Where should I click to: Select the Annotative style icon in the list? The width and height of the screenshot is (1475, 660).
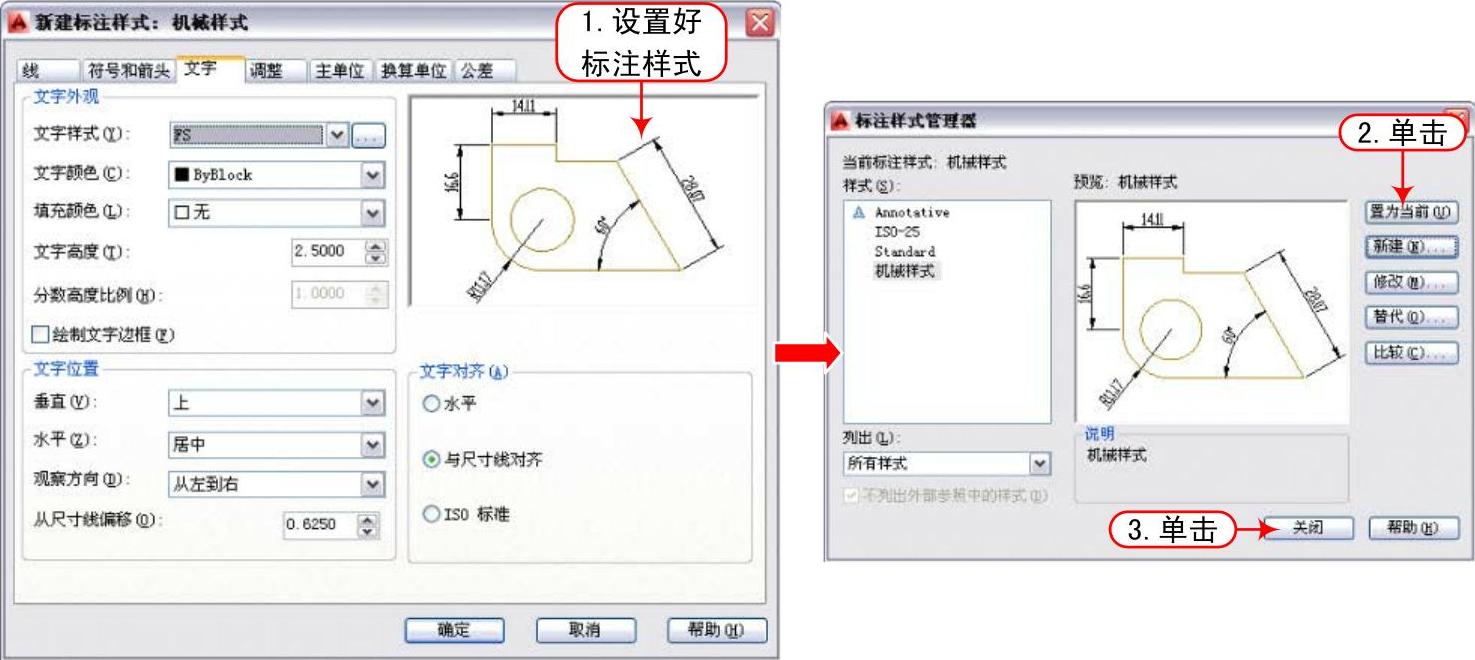pyautogui.click(x=857, y=212)
